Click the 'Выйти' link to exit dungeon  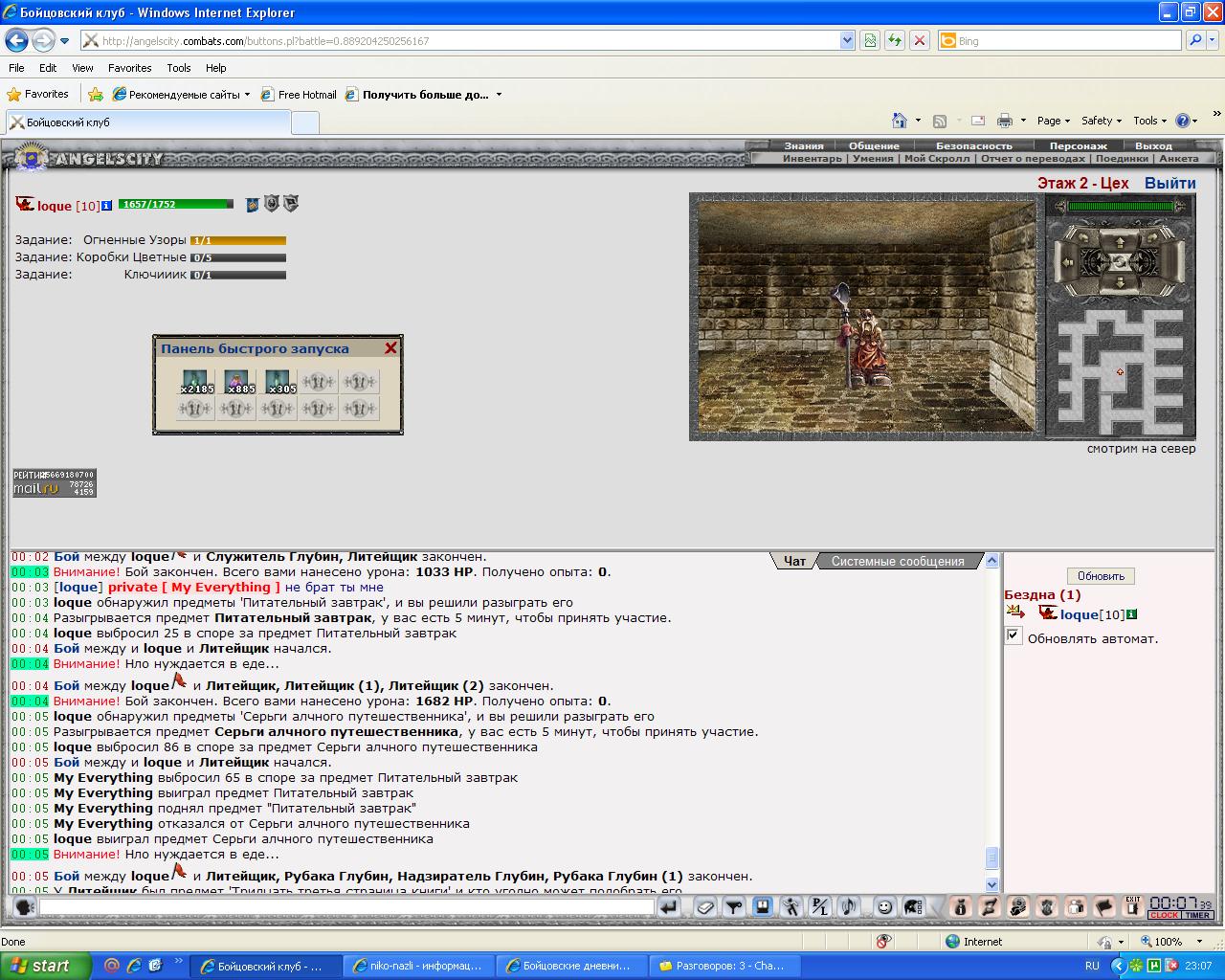[1169, 183]
